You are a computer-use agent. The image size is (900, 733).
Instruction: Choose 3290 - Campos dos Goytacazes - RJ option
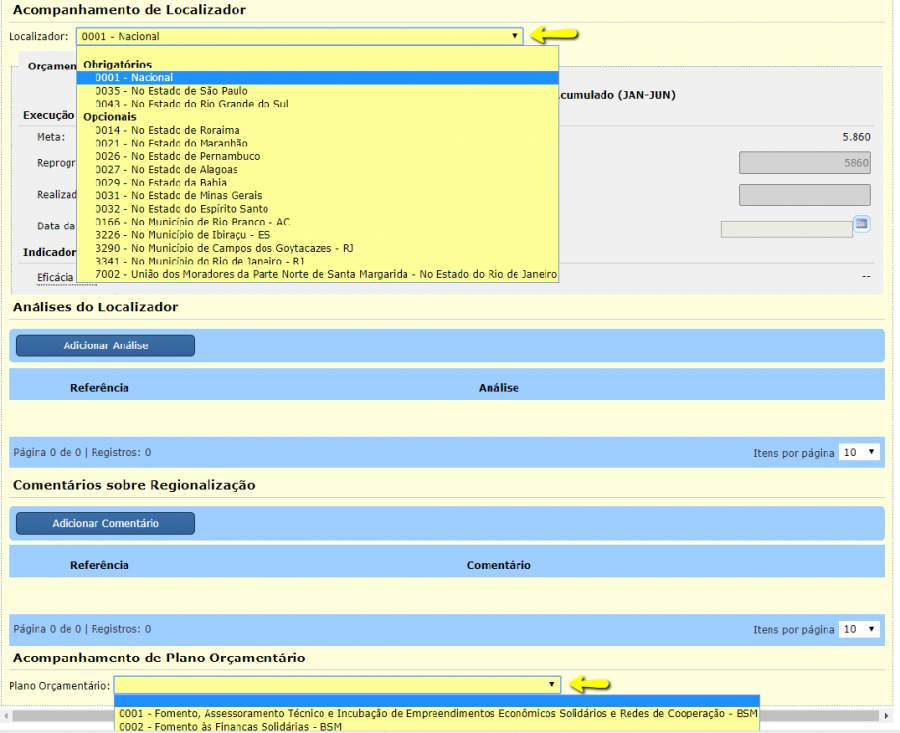click(x=317, y=248)
